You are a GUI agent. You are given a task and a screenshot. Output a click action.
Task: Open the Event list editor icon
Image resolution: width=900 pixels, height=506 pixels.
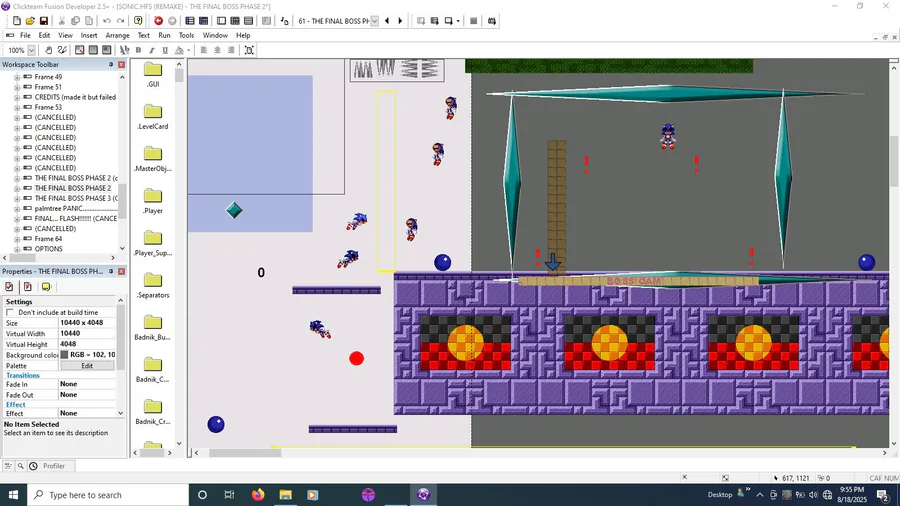(x=249, y=21)
